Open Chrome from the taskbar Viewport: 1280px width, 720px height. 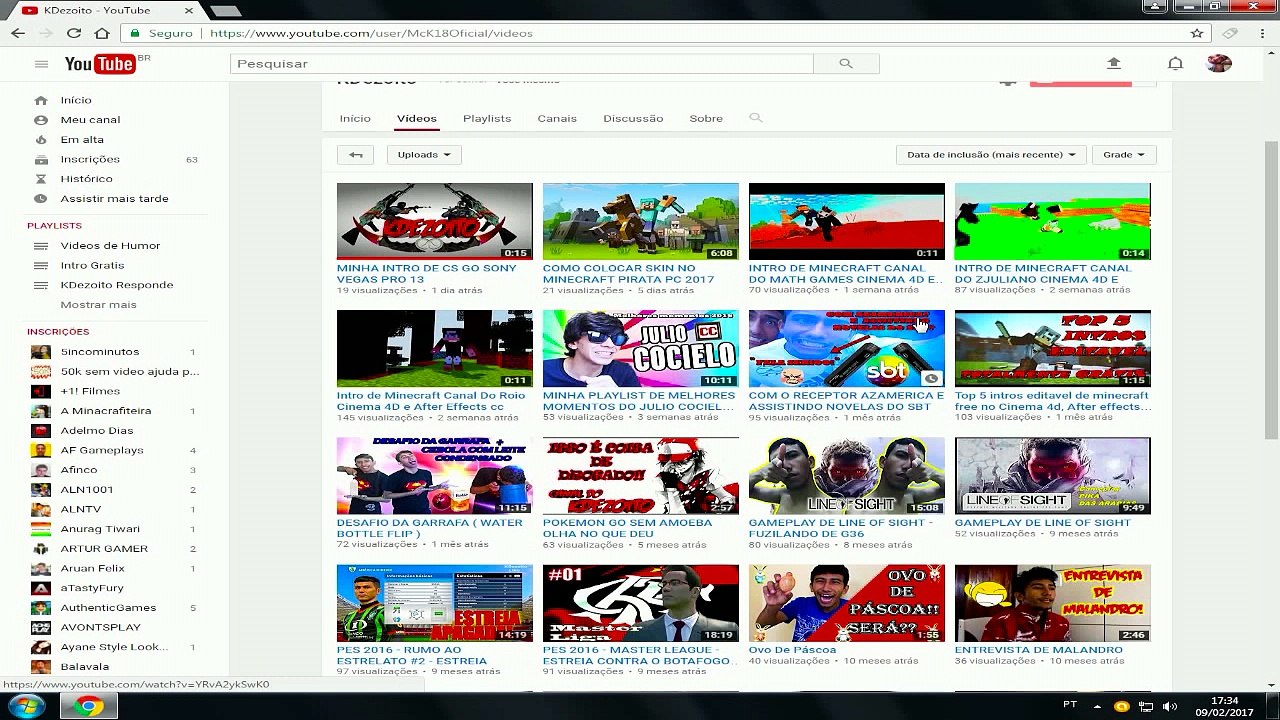[x=89, y=707]
